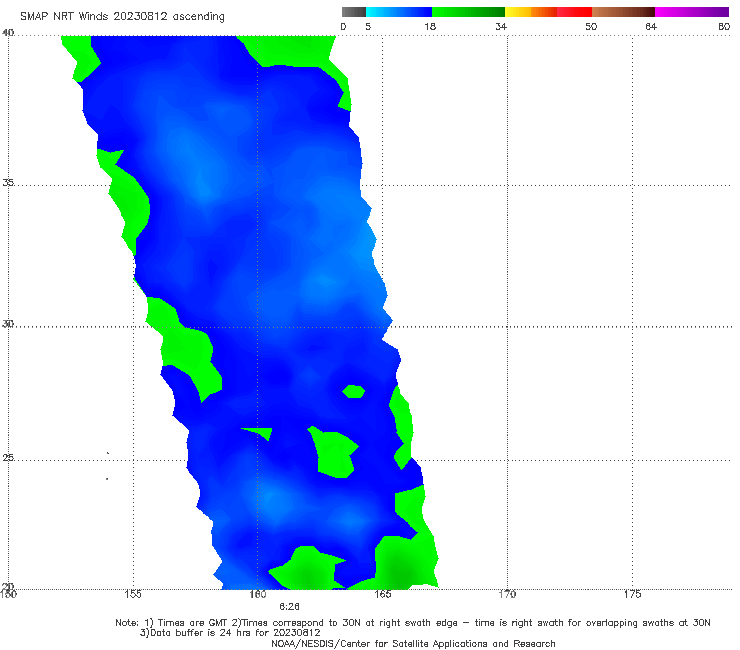This screenshot has height=650, width=740.
Task: Click the red segment of the color bar
Action: point(574,12)
